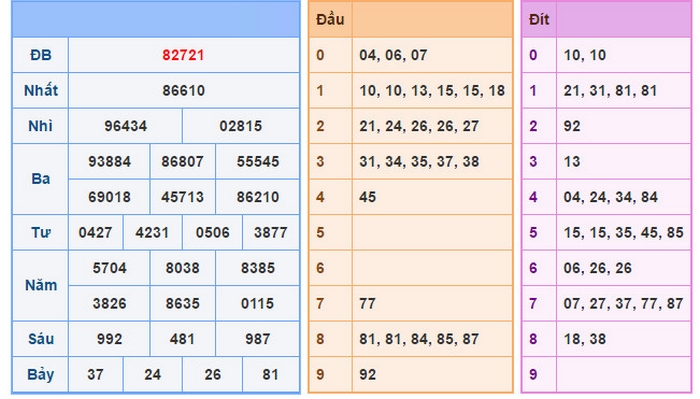Select the Ba prize number 86807
This screenshot has width=700, height=399.
pyautogui.click(x=183, y=161)
